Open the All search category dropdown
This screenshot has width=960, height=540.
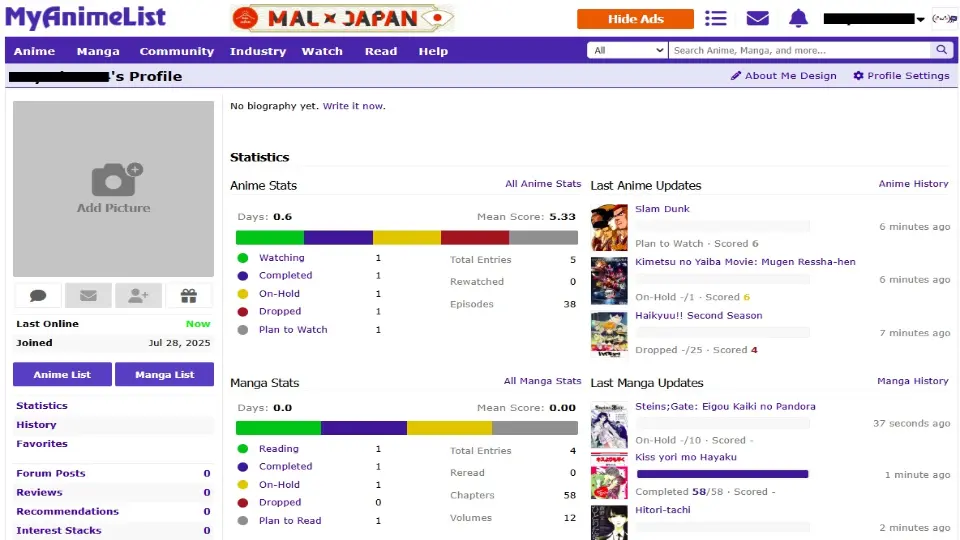628,50
